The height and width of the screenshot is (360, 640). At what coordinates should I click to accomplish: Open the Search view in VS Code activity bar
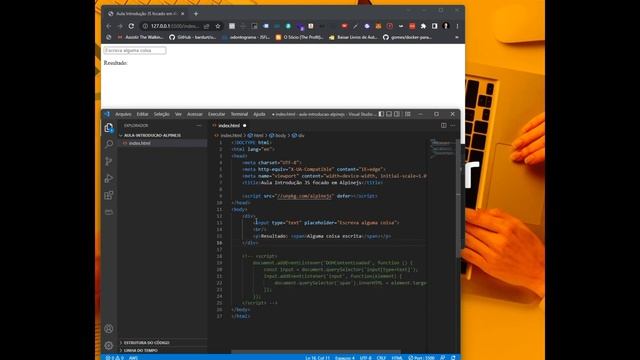pos(109,144)
